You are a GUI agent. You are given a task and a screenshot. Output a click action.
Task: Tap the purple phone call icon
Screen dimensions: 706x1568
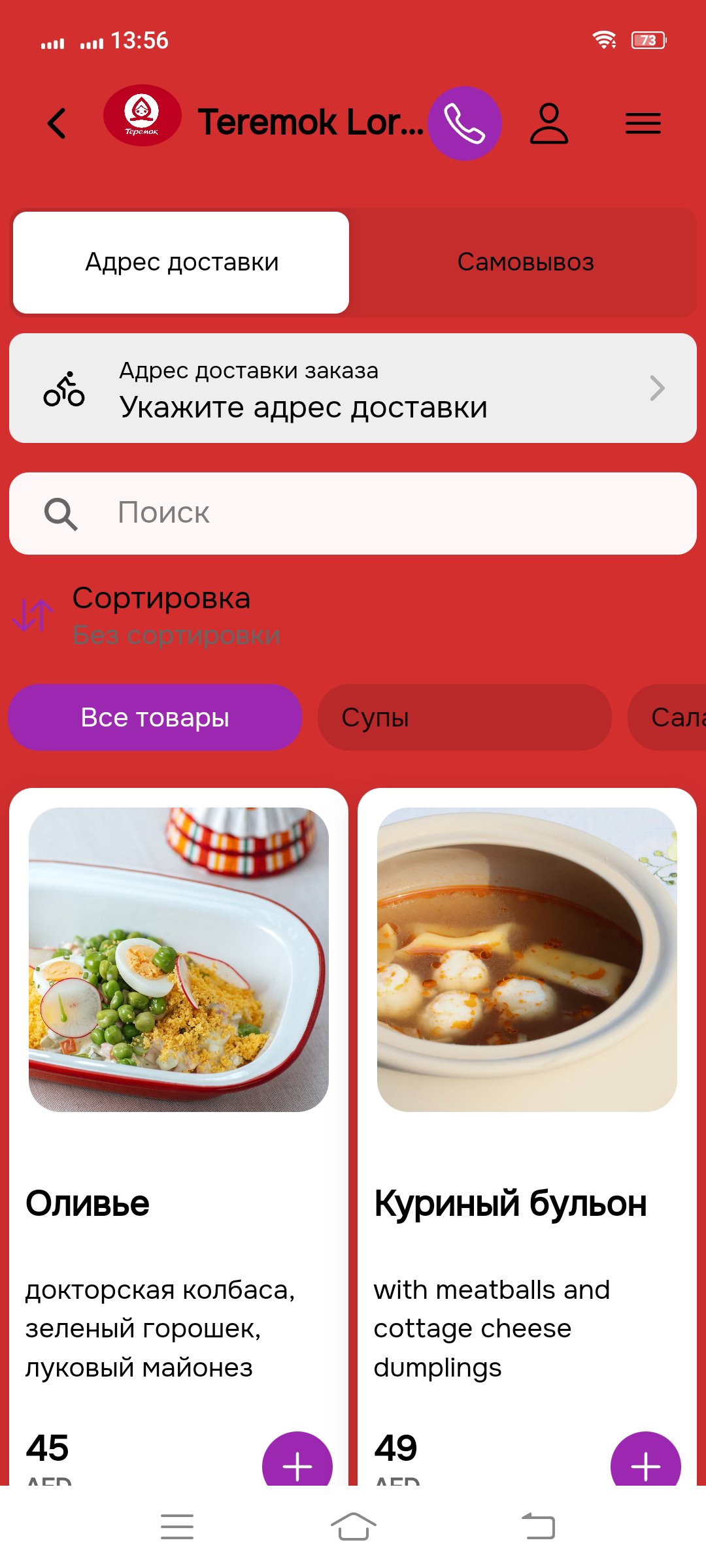coord(465,123)
